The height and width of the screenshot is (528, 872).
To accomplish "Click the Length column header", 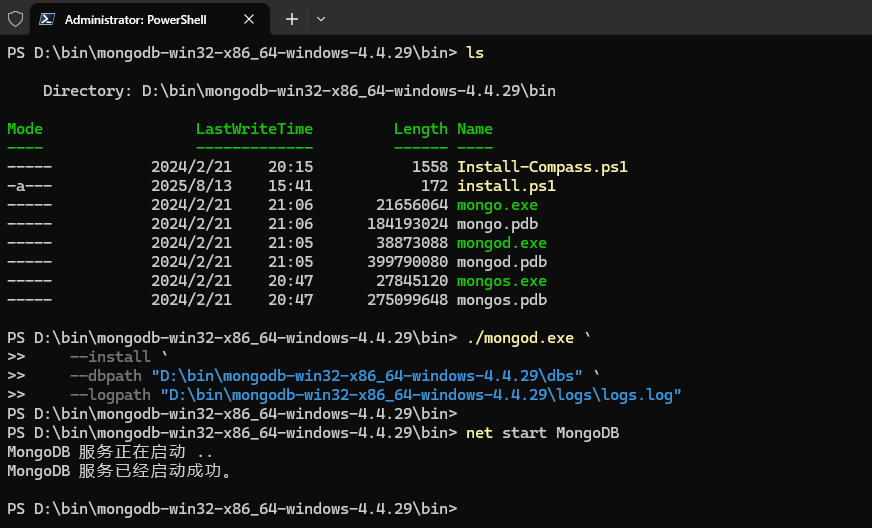I will pos(420,129).
